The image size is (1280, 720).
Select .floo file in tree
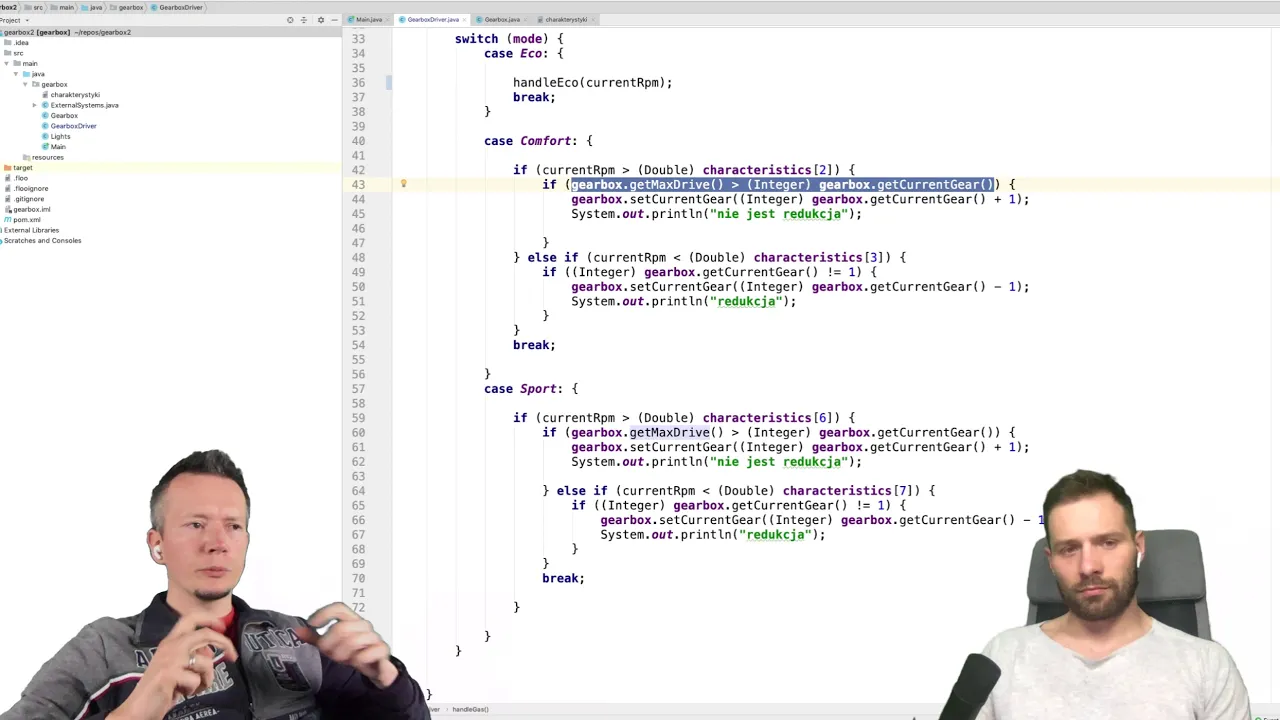pyautogui.click(x=21, y=178)
